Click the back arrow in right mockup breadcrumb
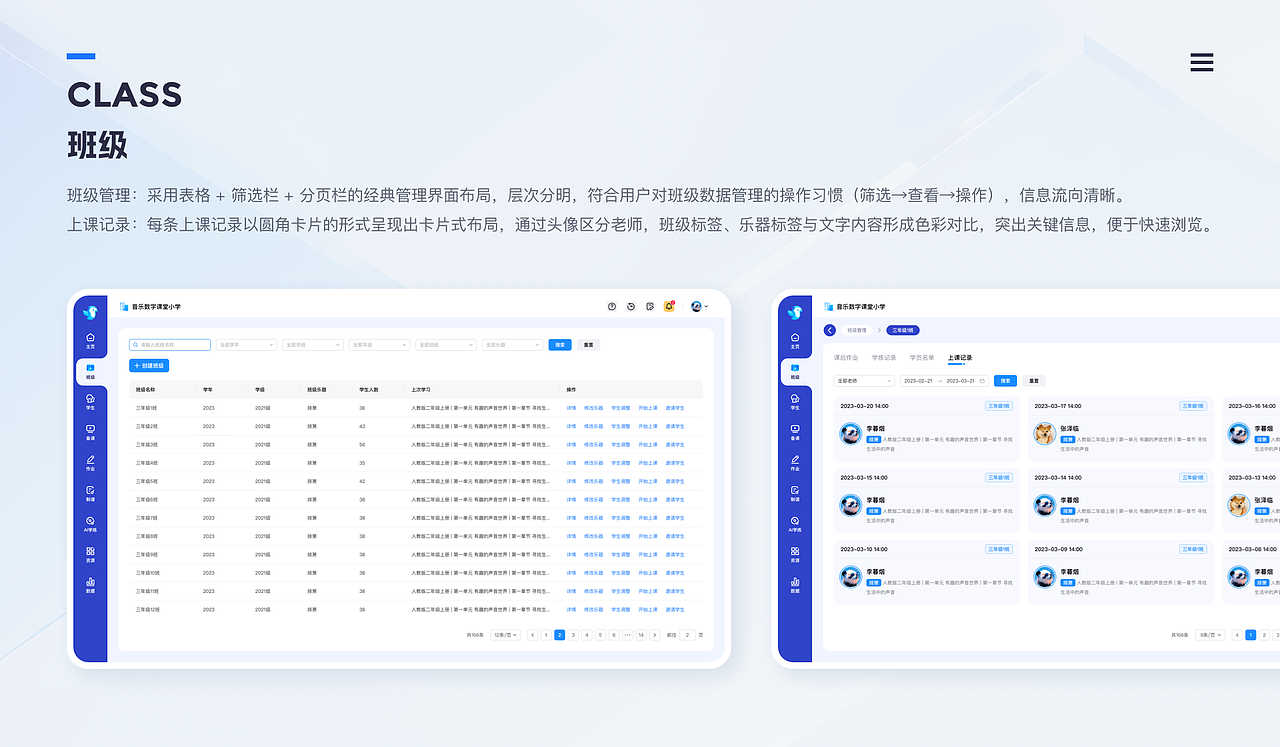The width and height of the screenshot is (1280, 747). pos(829,330)
